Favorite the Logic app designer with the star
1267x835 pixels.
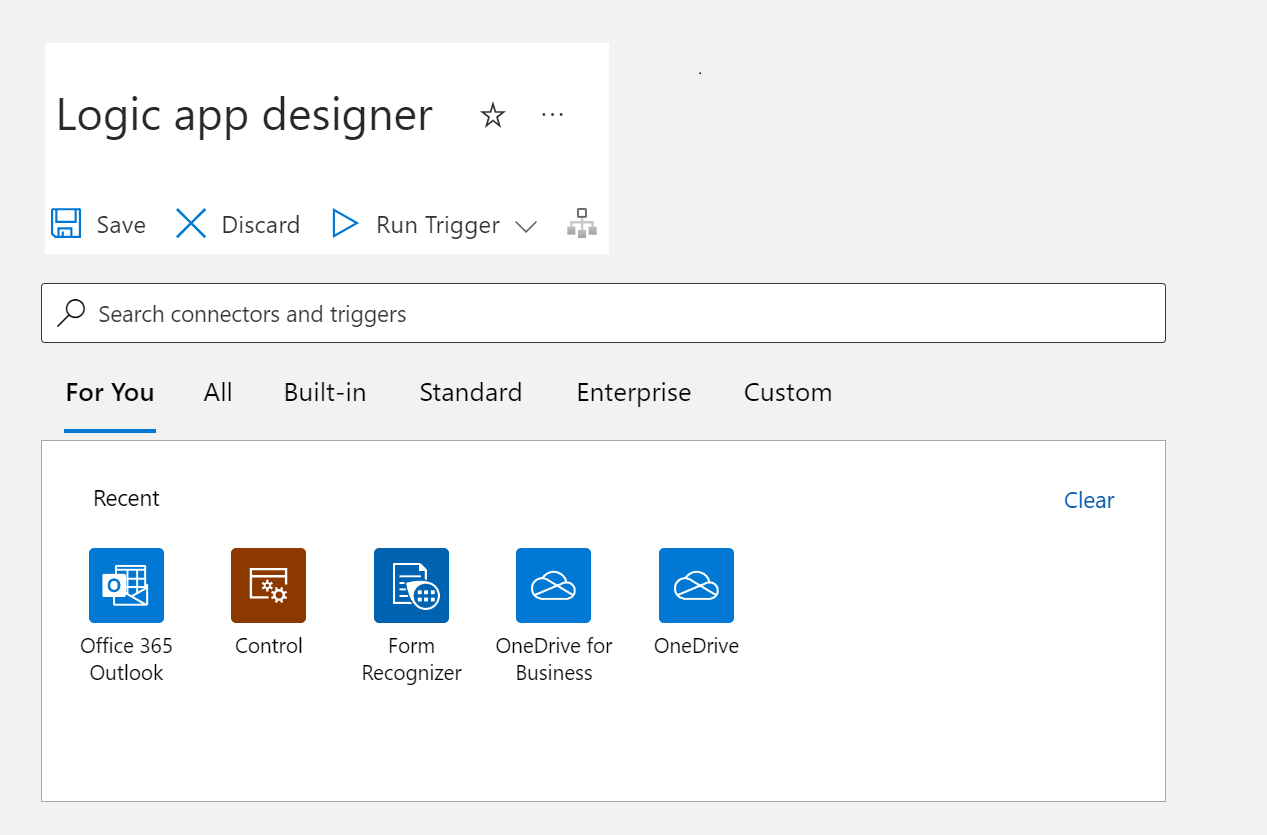pyautogui.click(x=492, y=115)
